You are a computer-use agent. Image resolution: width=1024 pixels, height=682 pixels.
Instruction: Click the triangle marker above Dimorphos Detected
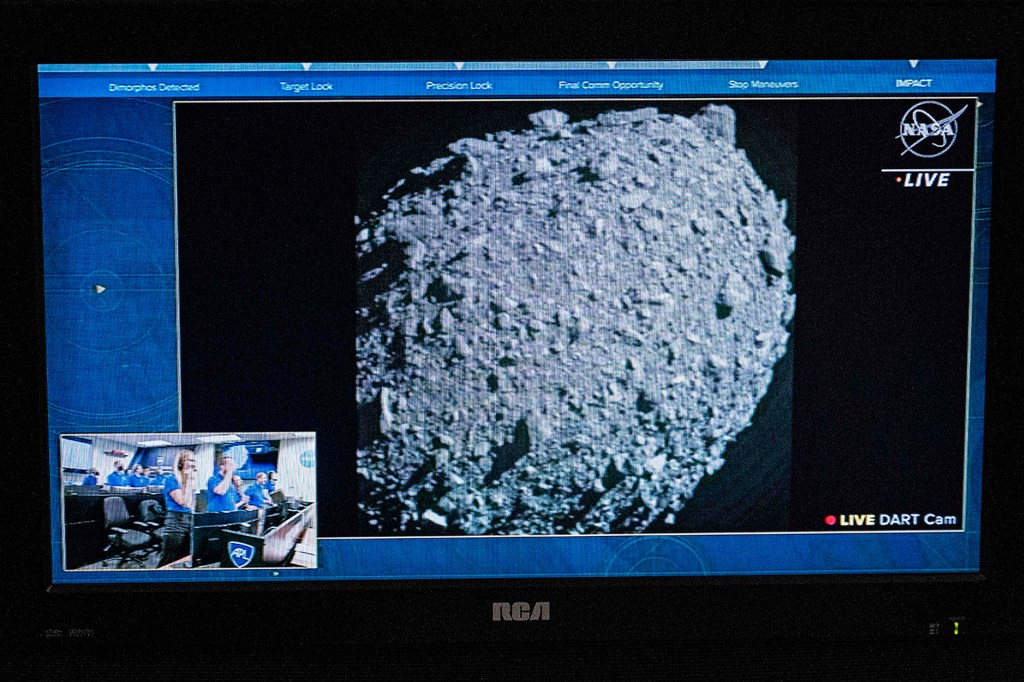(x=153, y=68)
